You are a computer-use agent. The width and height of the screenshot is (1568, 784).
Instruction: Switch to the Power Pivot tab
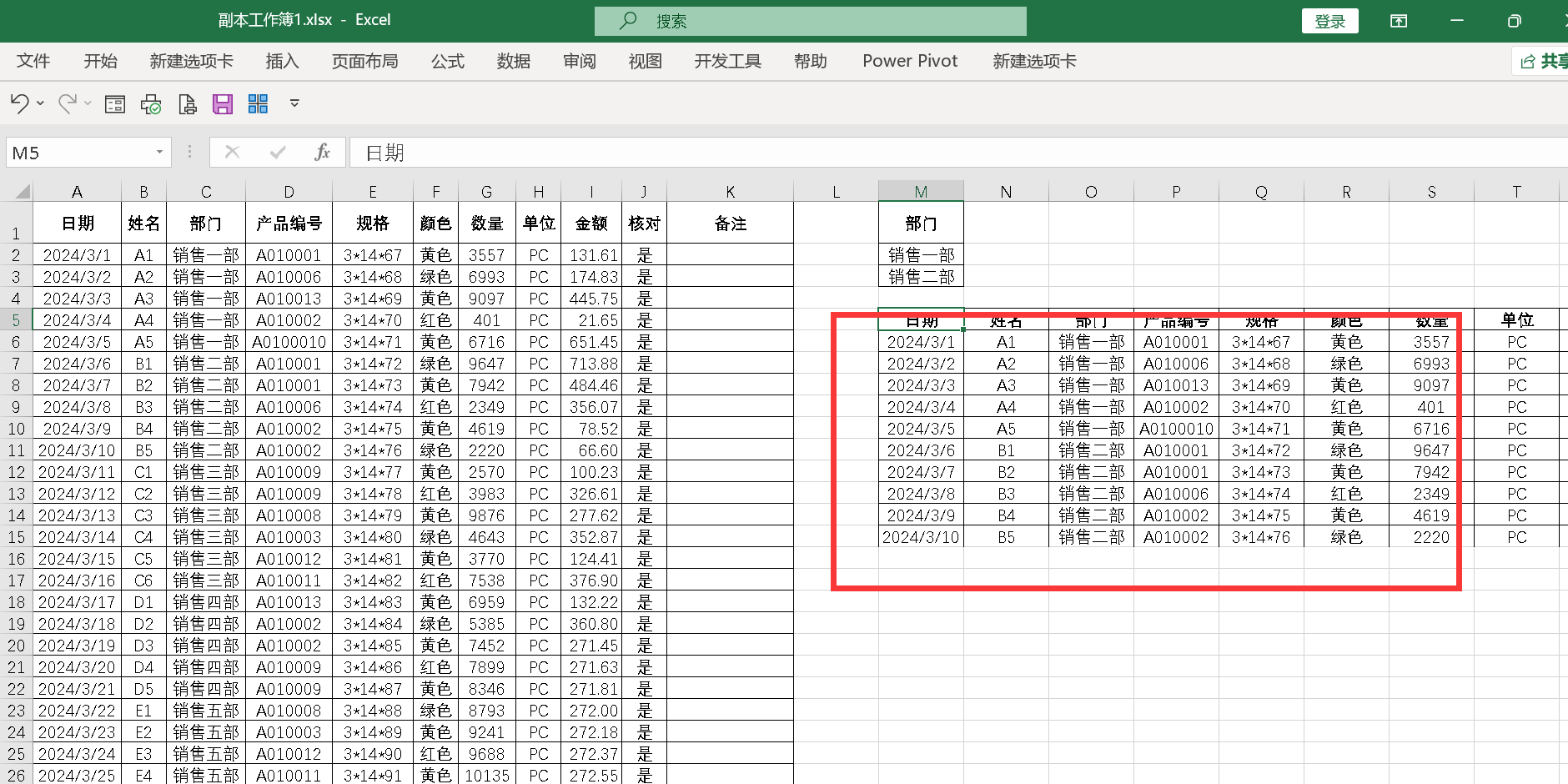(910, 62)
